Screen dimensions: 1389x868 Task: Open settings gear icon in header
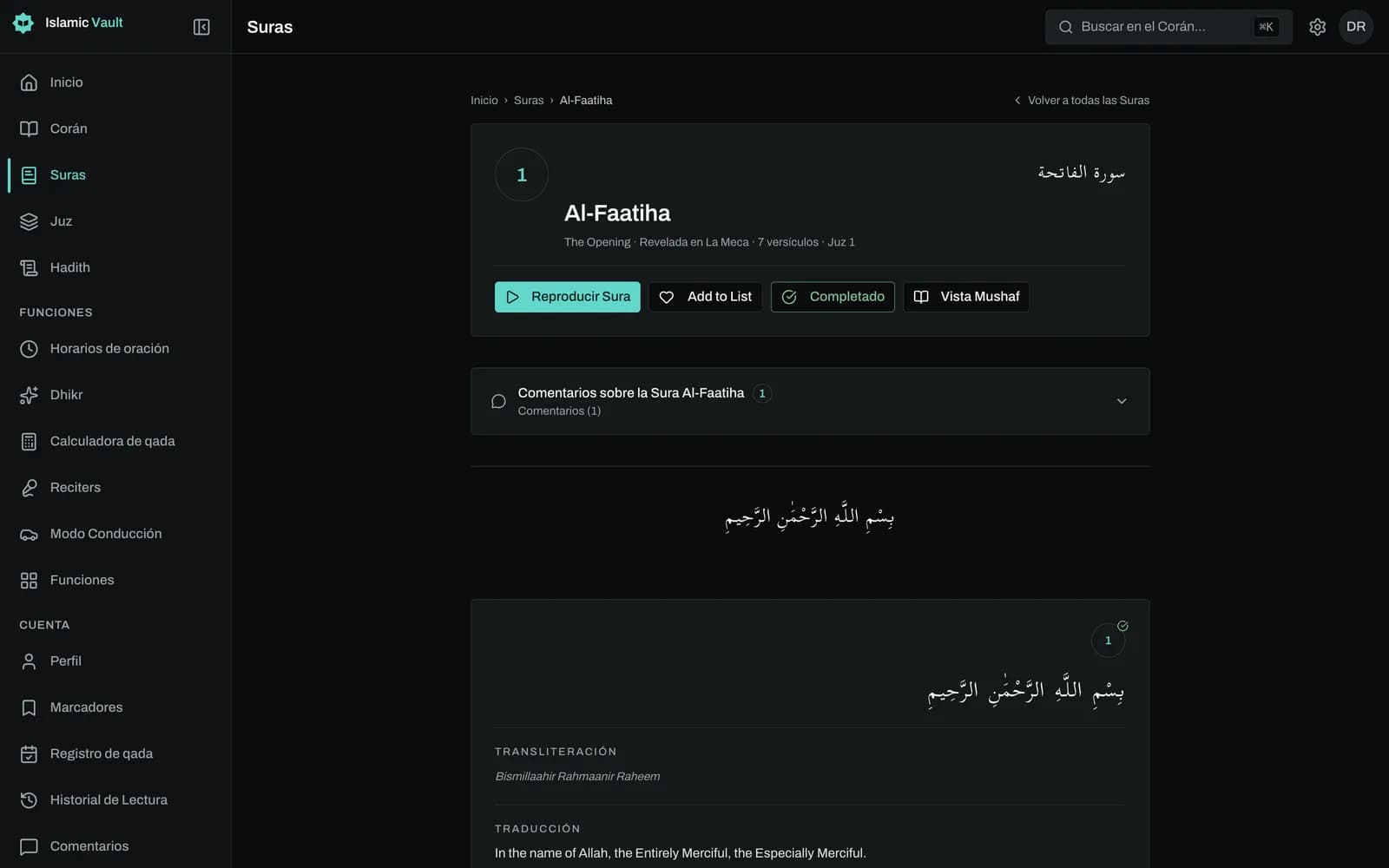1317,27
